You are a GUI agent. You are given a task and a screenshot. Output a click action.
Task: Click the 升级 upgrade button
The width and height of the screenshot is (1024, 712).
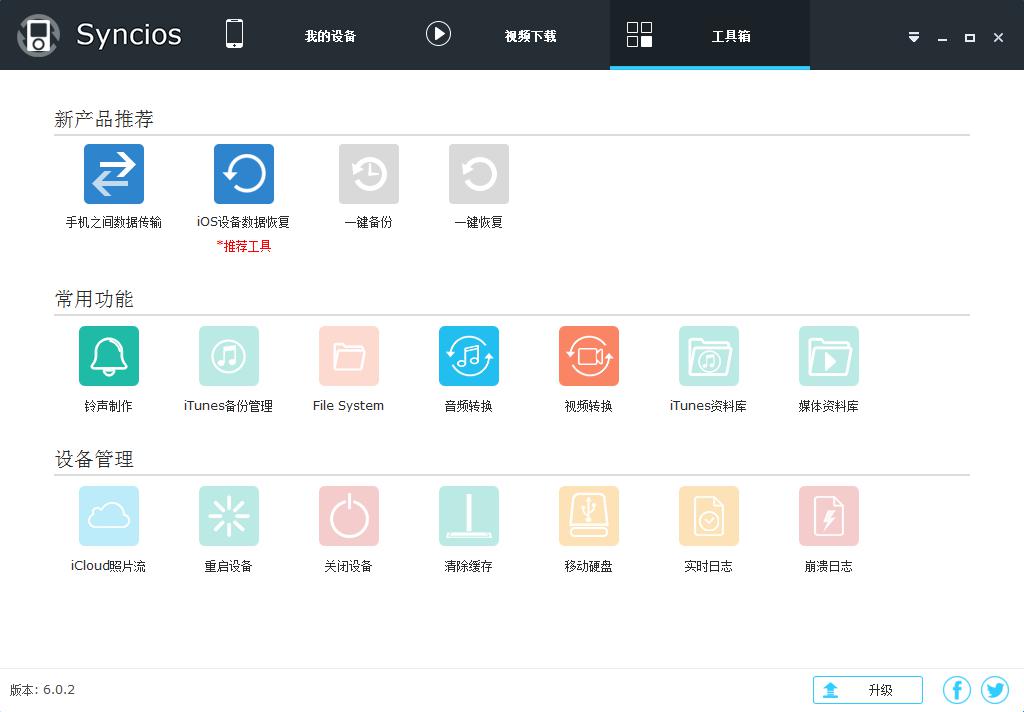click(867, 689)
